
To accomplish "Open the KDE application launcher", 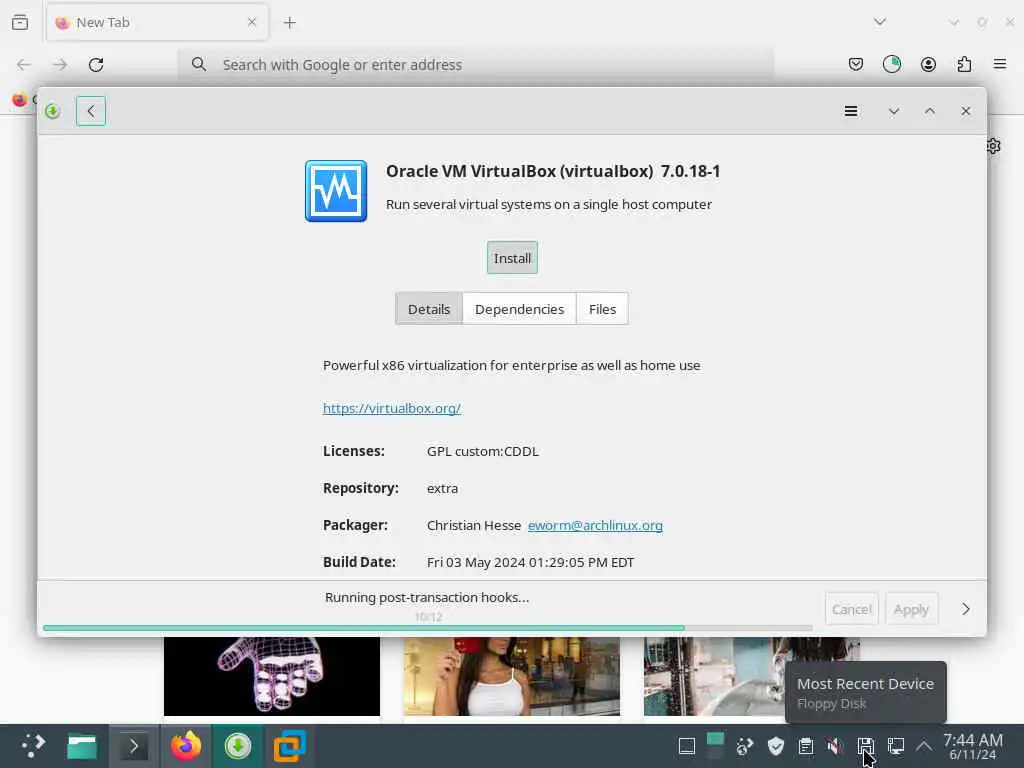I will coord(32,746).
